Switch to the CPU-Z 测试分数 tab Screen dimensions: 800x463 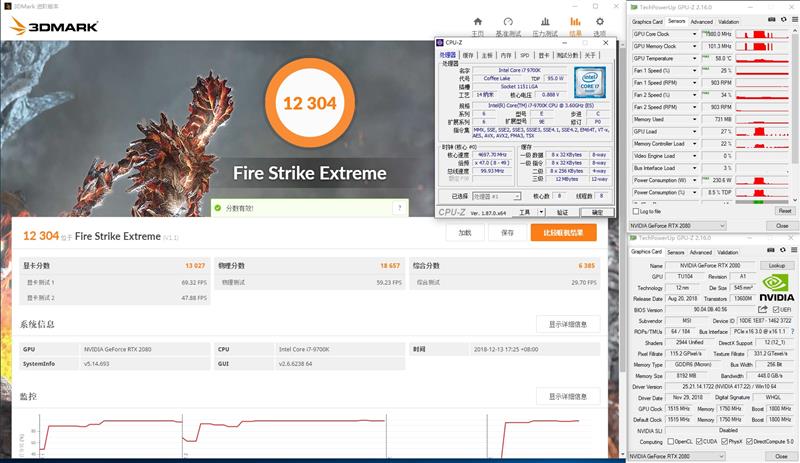[567, 55]
